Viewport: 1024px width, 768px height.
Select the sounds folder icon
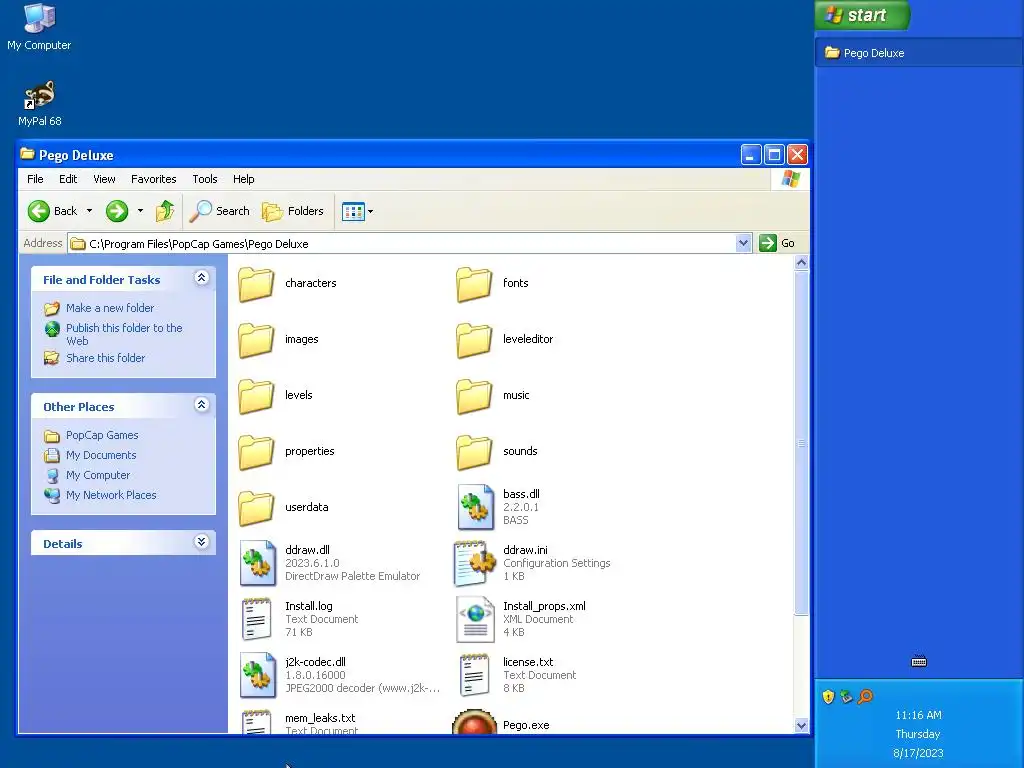coord(473,452)
